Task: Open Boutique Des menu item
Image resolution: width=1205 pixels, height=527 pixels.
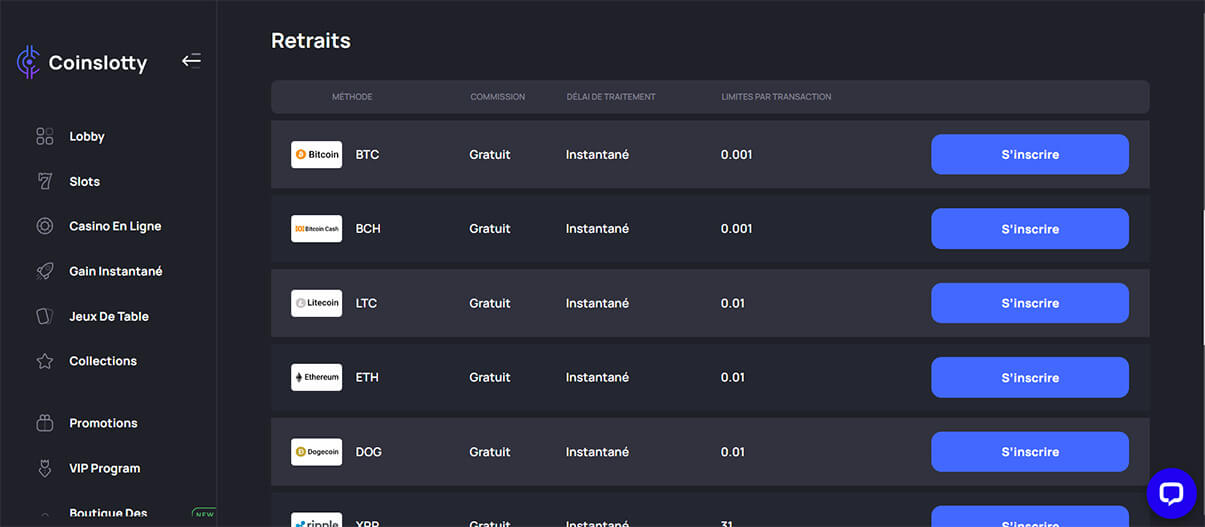Action: click(x=108, y=514)
